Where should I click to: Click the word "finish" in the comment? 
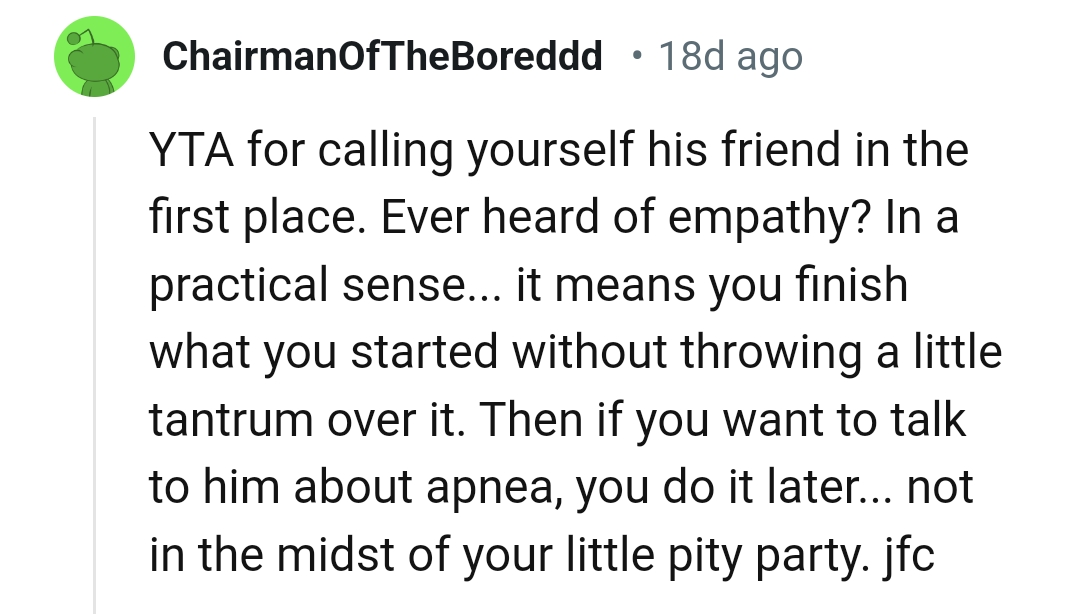[x=850, y=285]
